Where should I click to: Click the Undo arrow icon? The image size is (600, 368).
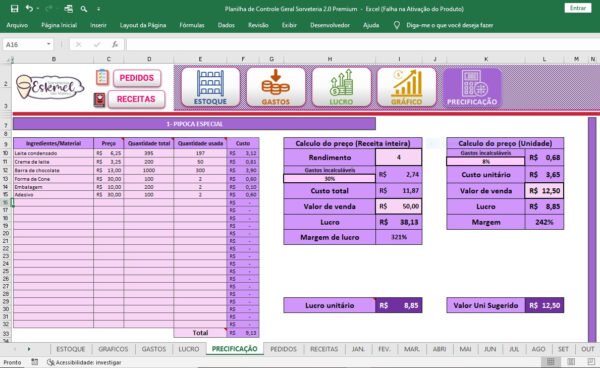click(29, 8)
